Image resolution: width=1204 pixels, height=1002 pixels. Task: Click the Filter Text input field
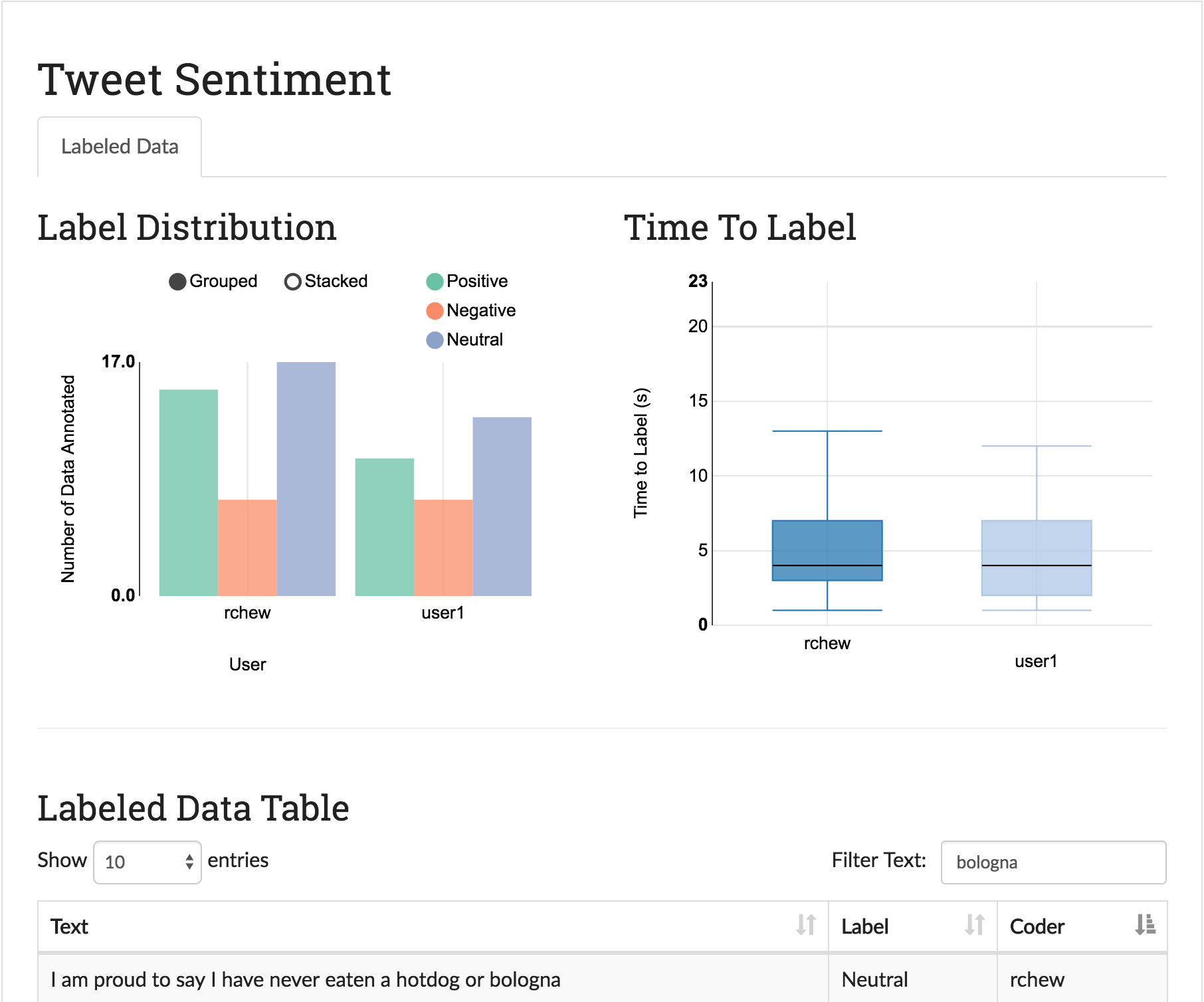[x=1053, y=862]
